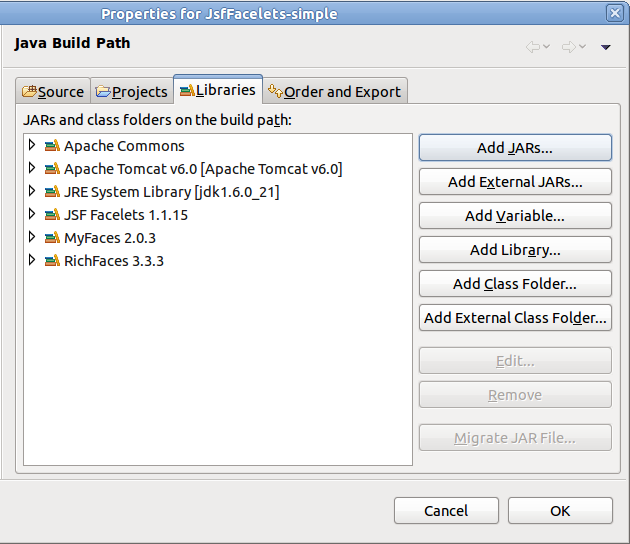Screen dimensions: 630x544
Task: Open the back history dropdown arrow
Action: [546, 47]
